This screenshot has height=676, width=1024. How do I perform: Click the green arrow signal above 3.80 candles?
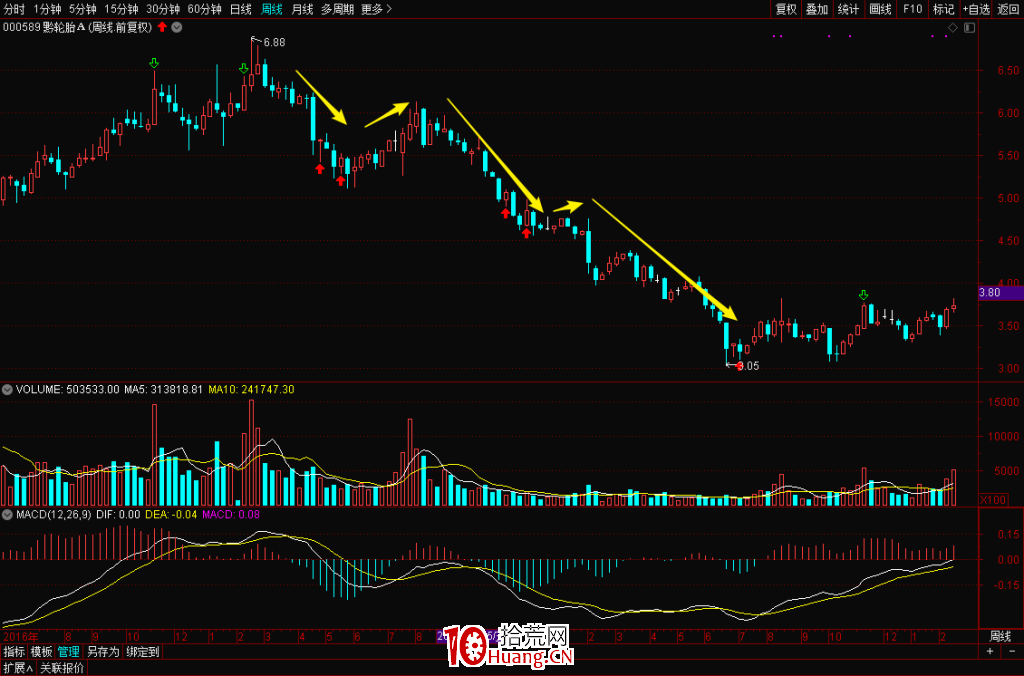(863, 295)
